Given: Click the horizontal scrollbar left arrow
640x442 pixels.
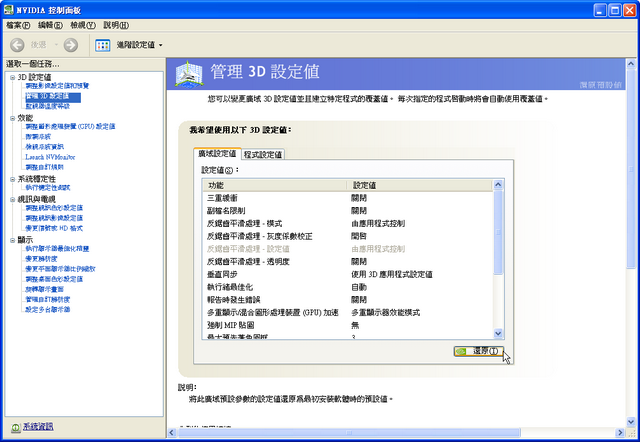Looking at the screenshot, I should tap(172, 433).
